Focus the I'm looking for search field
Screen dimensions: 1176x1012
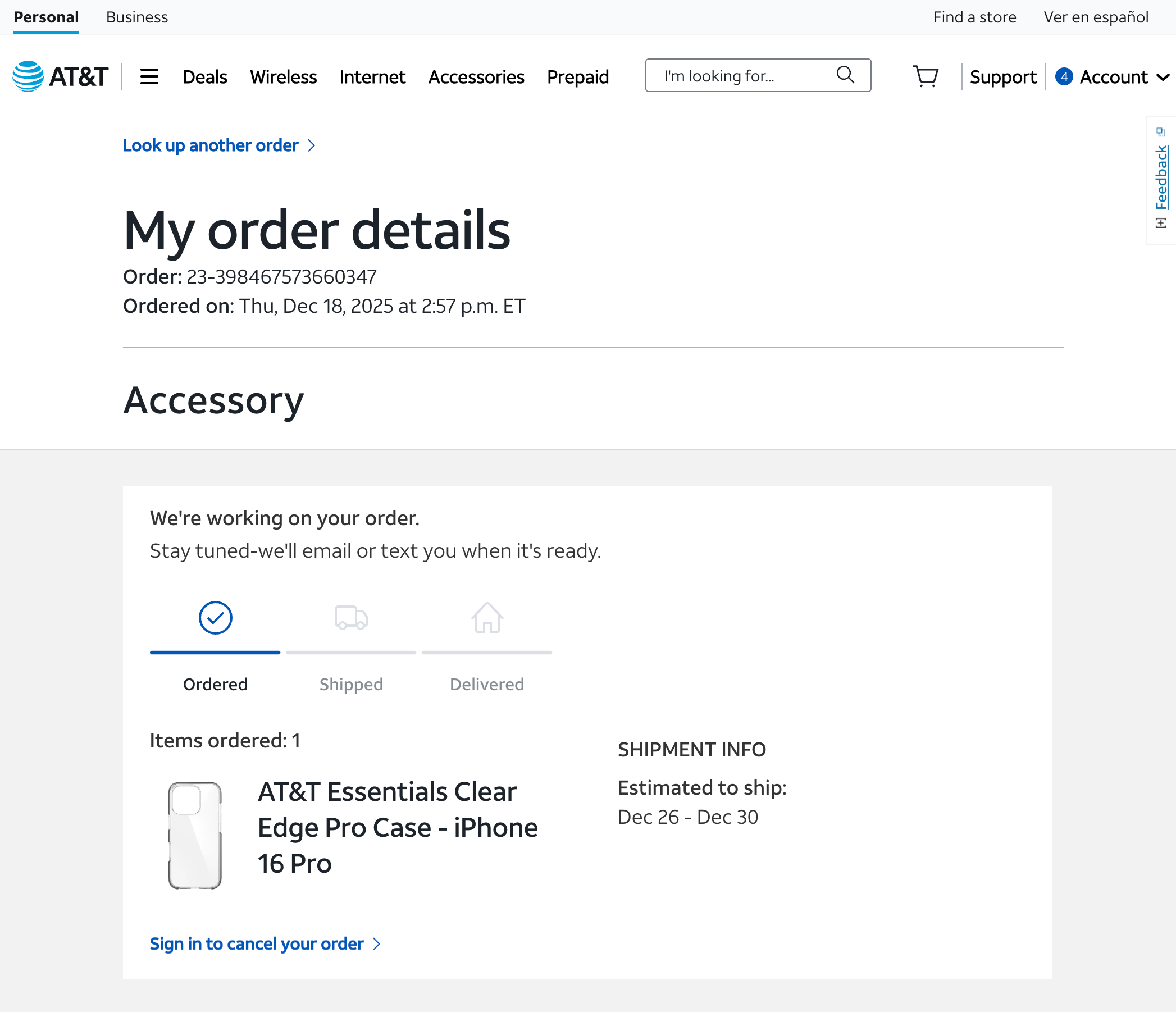coord(758,75)
